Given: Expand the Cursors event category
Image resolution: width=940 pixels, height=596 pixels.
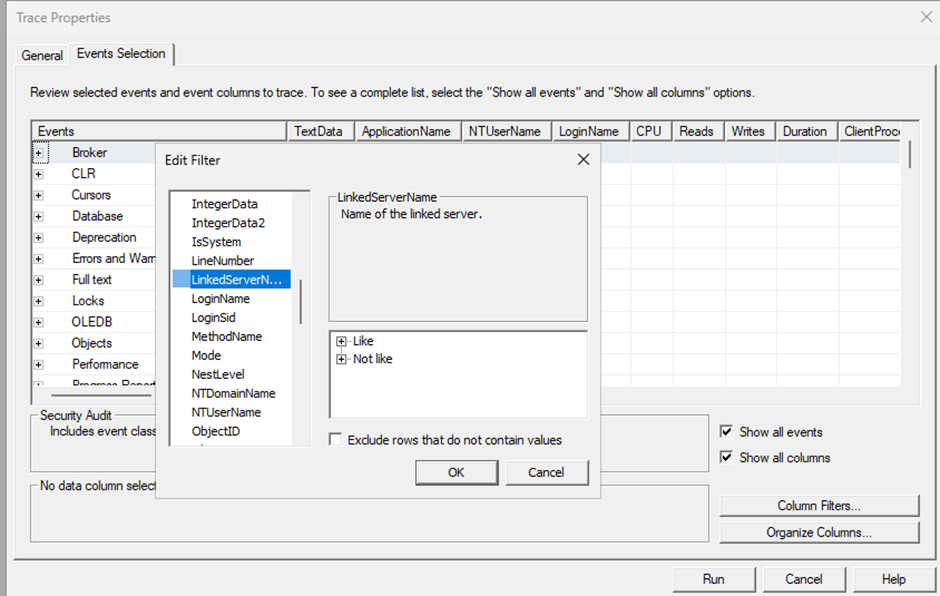Looking at the screenshot, I should click(x=38, y=195).
